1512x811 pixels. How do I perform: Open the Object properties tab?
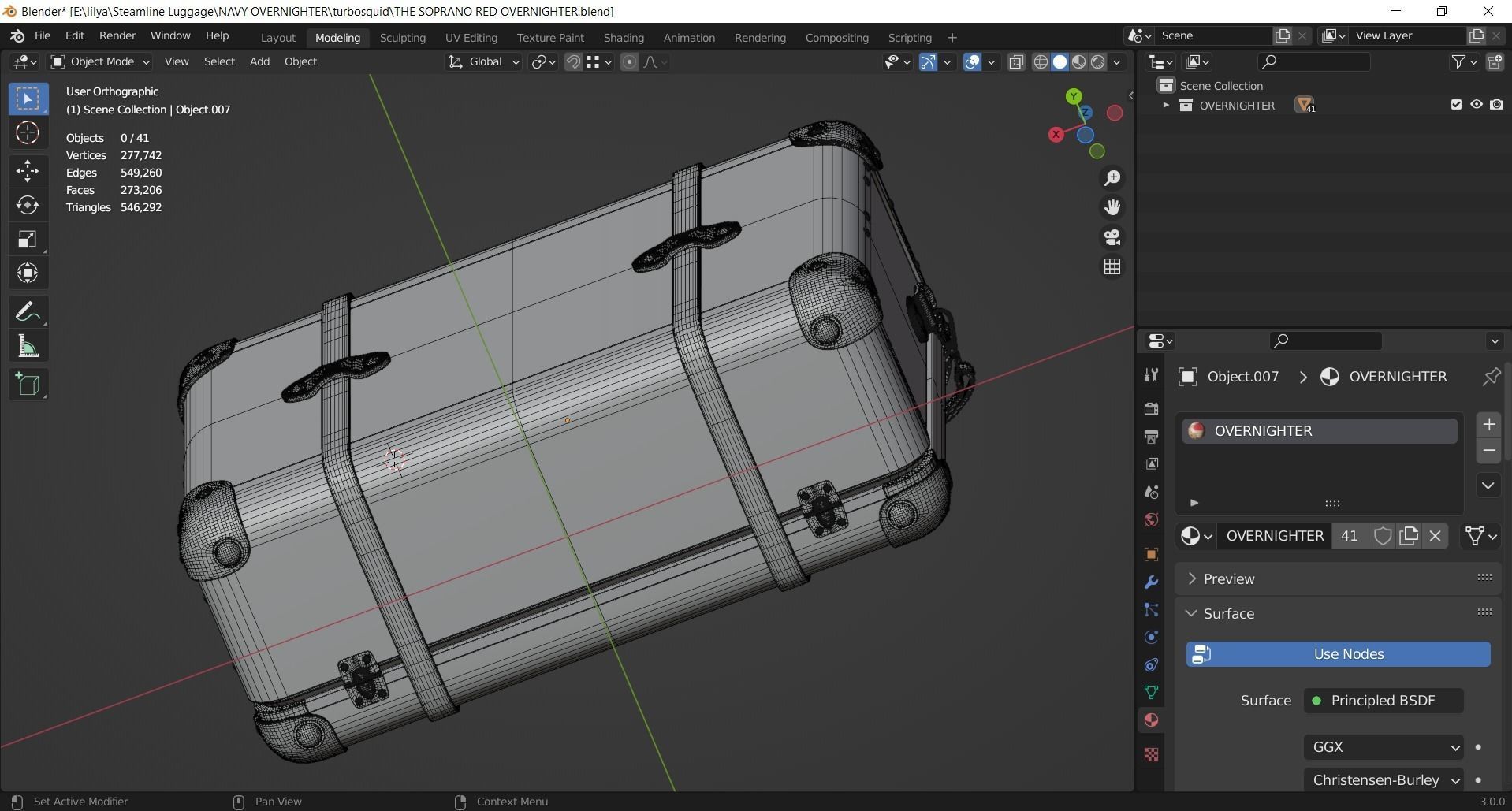coord(1151,554)
